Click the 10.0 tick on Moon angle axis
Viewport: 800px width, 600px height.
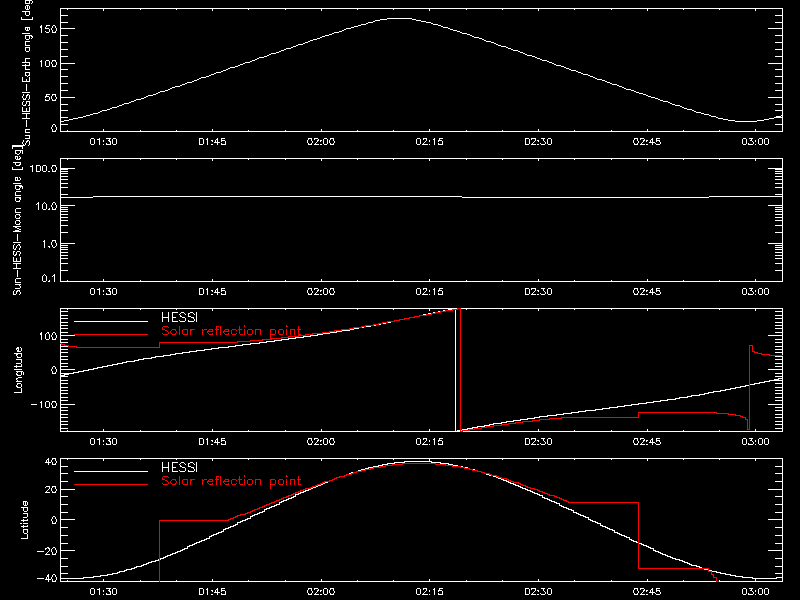[46, 207]
